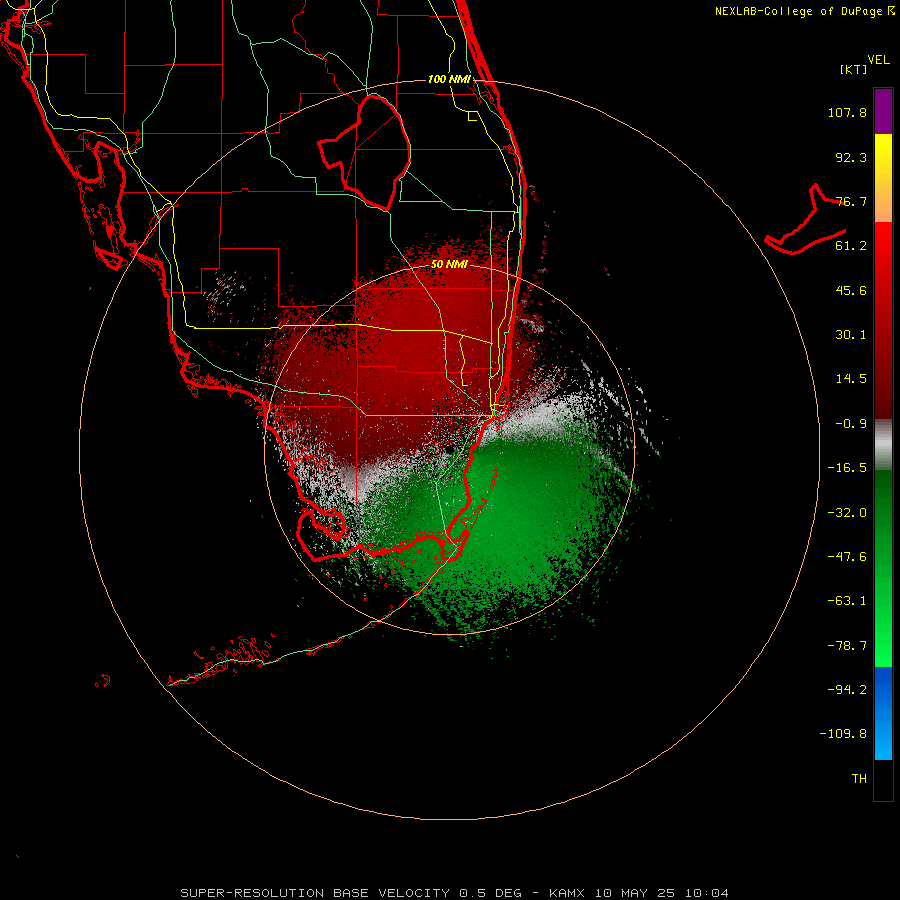Screen dimensions: 900x900
Task: Click the 92.3 velocity scale value
Action: (851, 157)
